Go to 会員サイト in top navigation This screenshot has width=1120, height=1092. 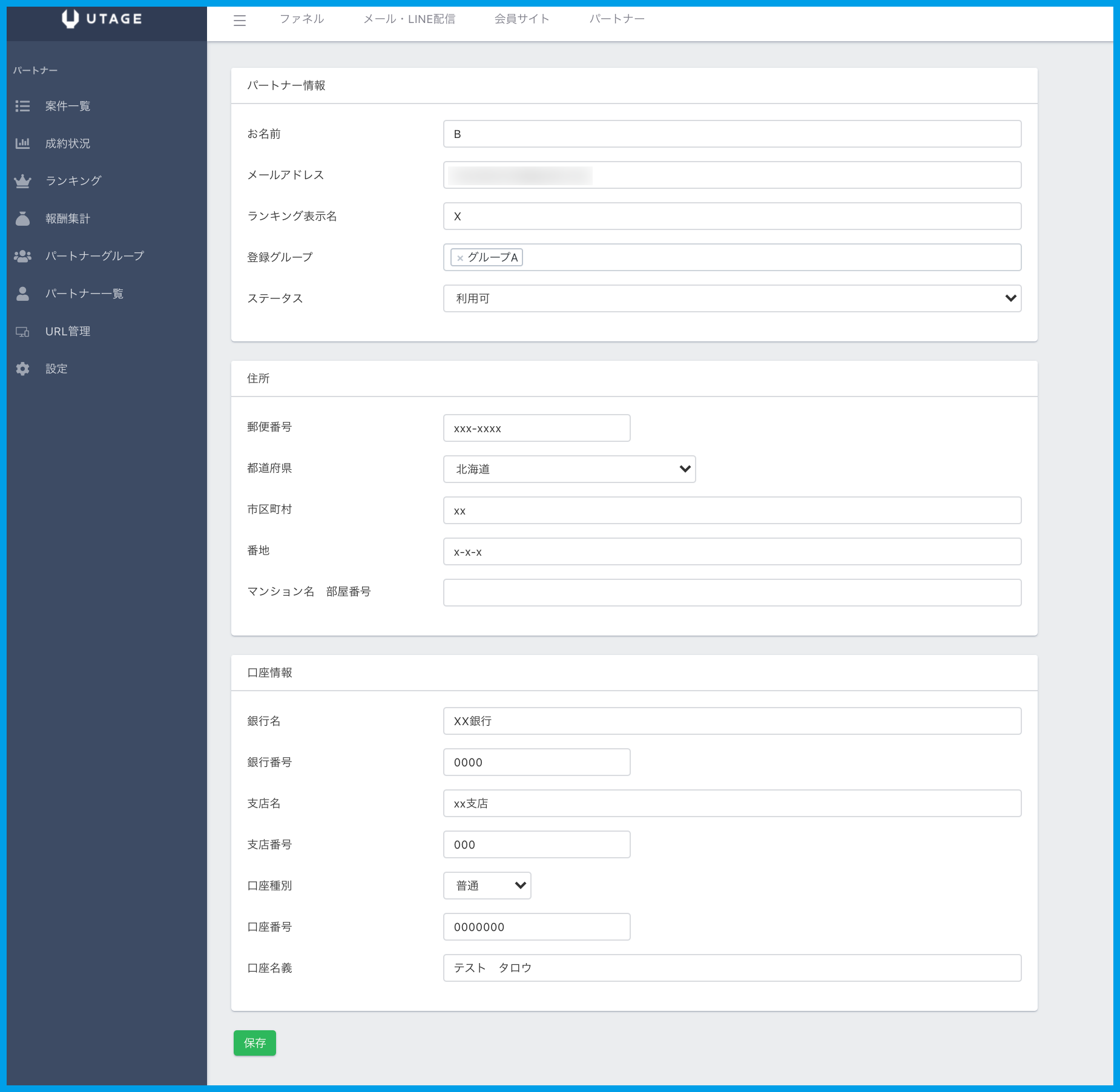tap(522, 19)
